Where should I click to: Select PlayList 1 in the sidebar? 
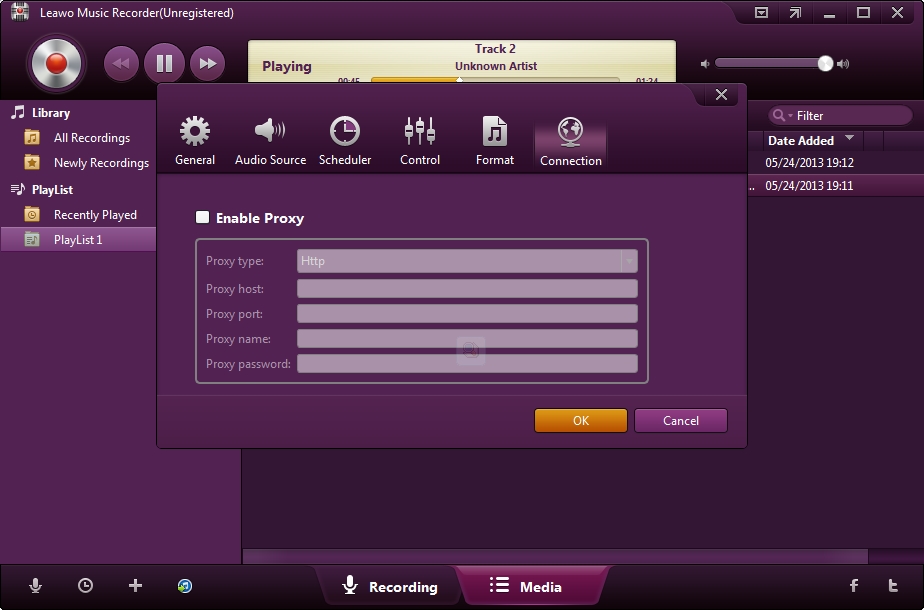point(78,240)
